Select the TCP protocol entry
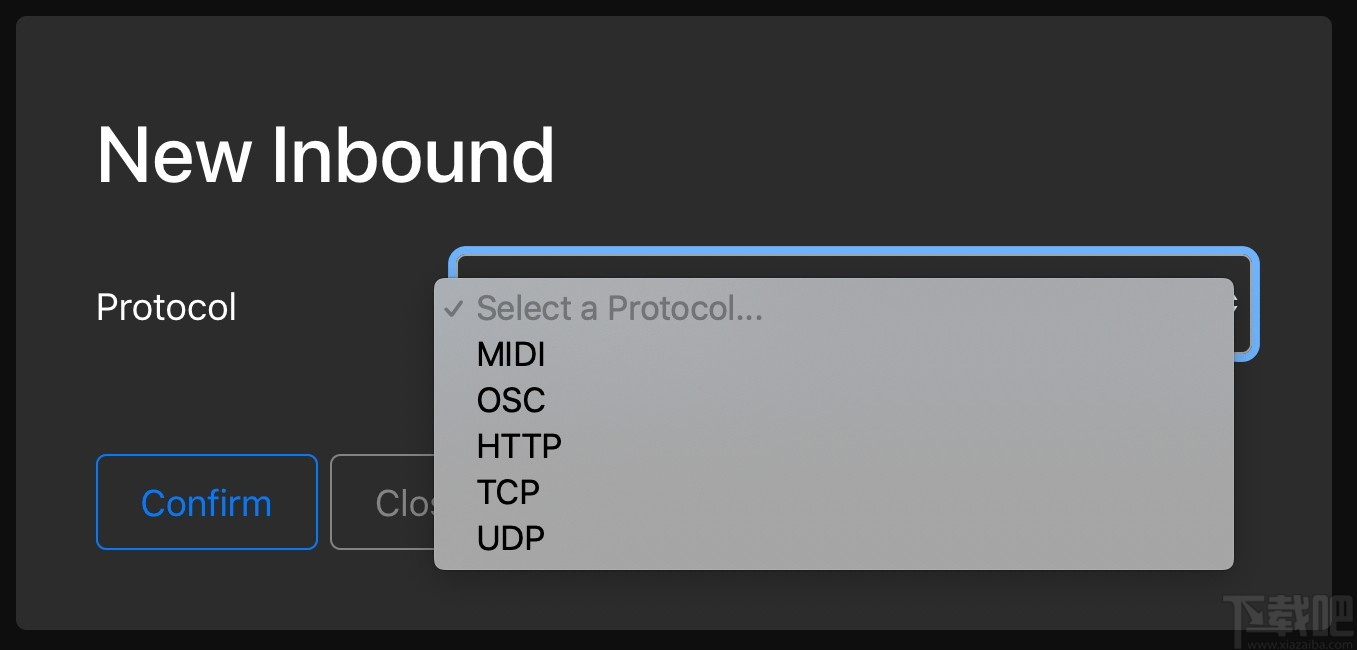 (x=508, y=492)
